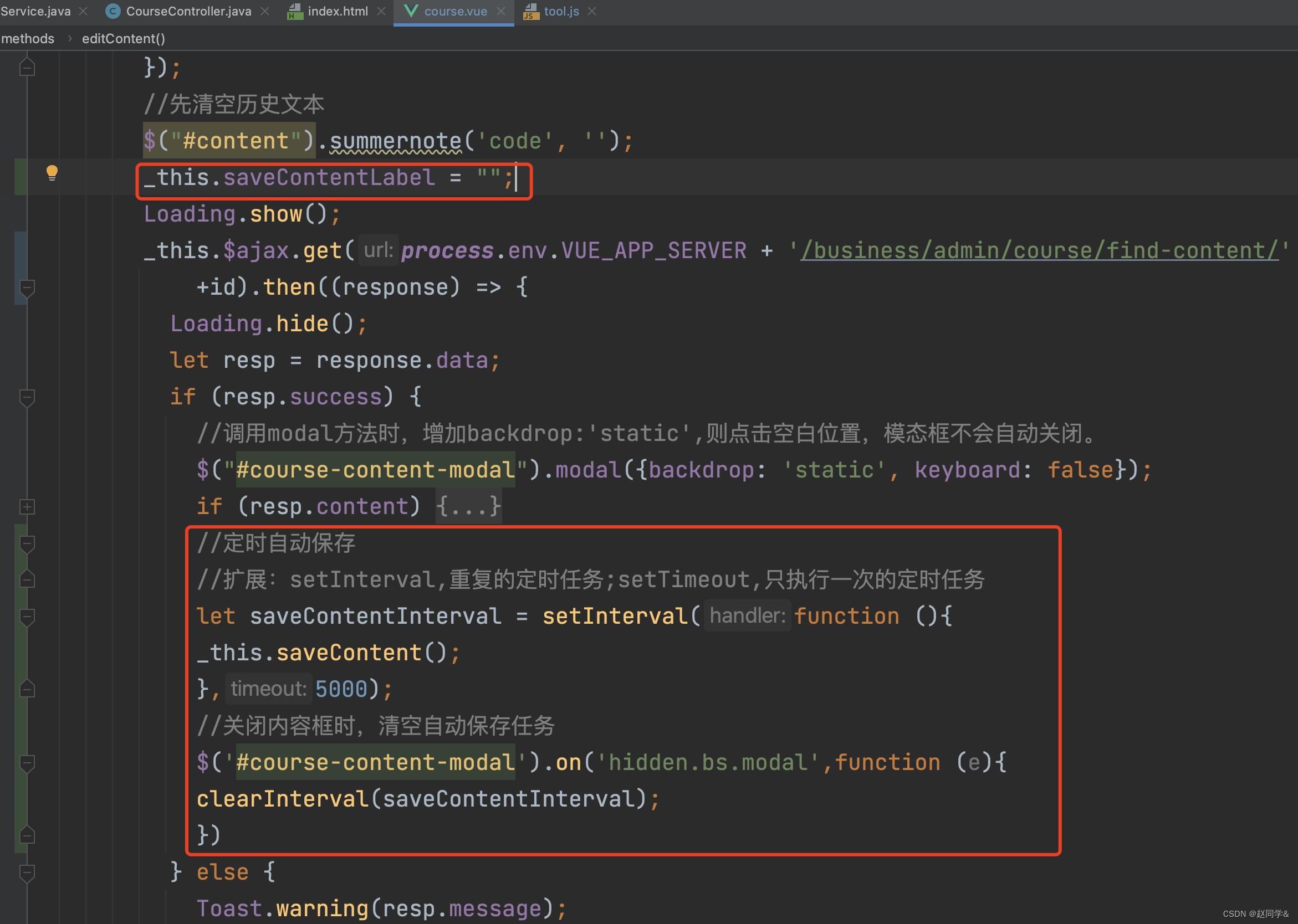
Task: Click the CourseController.java class icon
Action: (113, 12)
